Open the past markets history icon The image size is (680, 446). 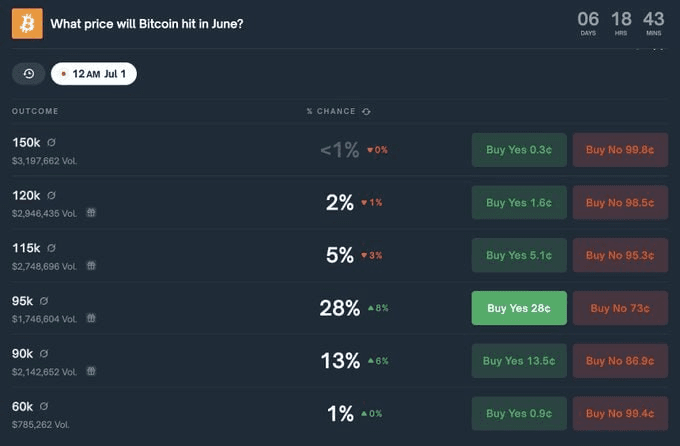tap(29, 74)
